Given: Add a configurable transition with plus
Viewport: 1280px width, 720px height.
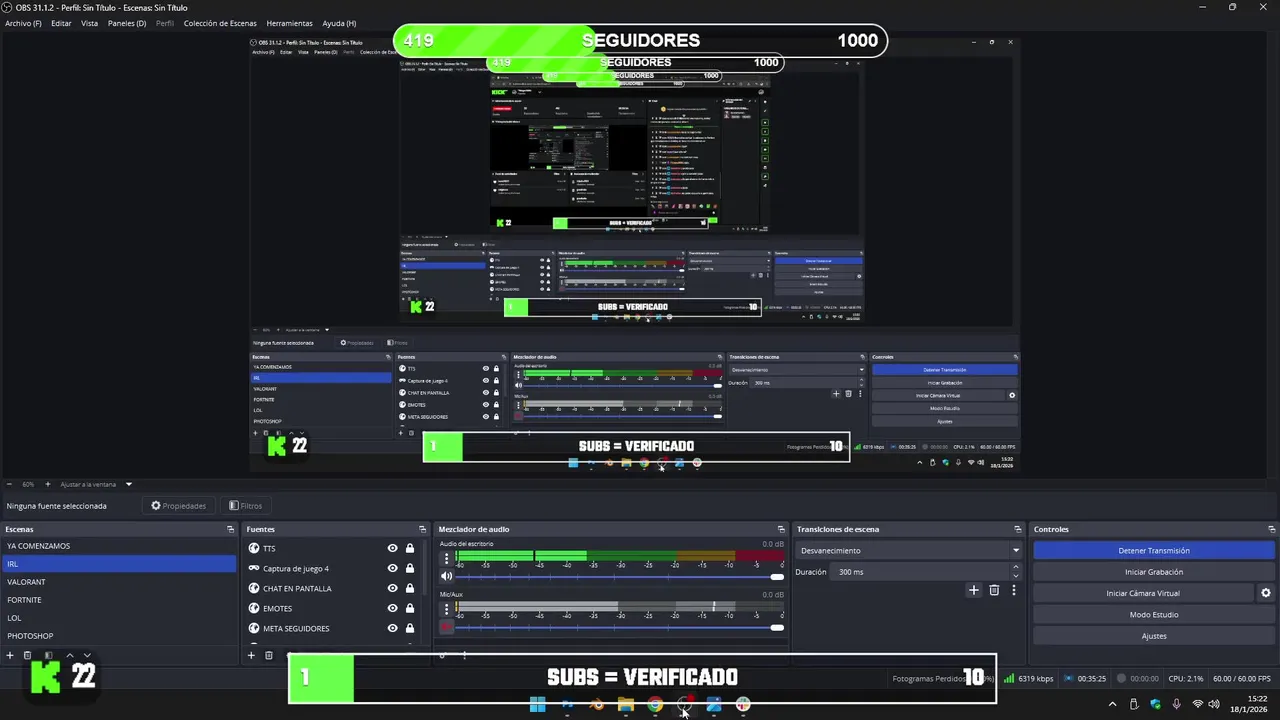Looking at the screenshot, I should tap(973, 590).
